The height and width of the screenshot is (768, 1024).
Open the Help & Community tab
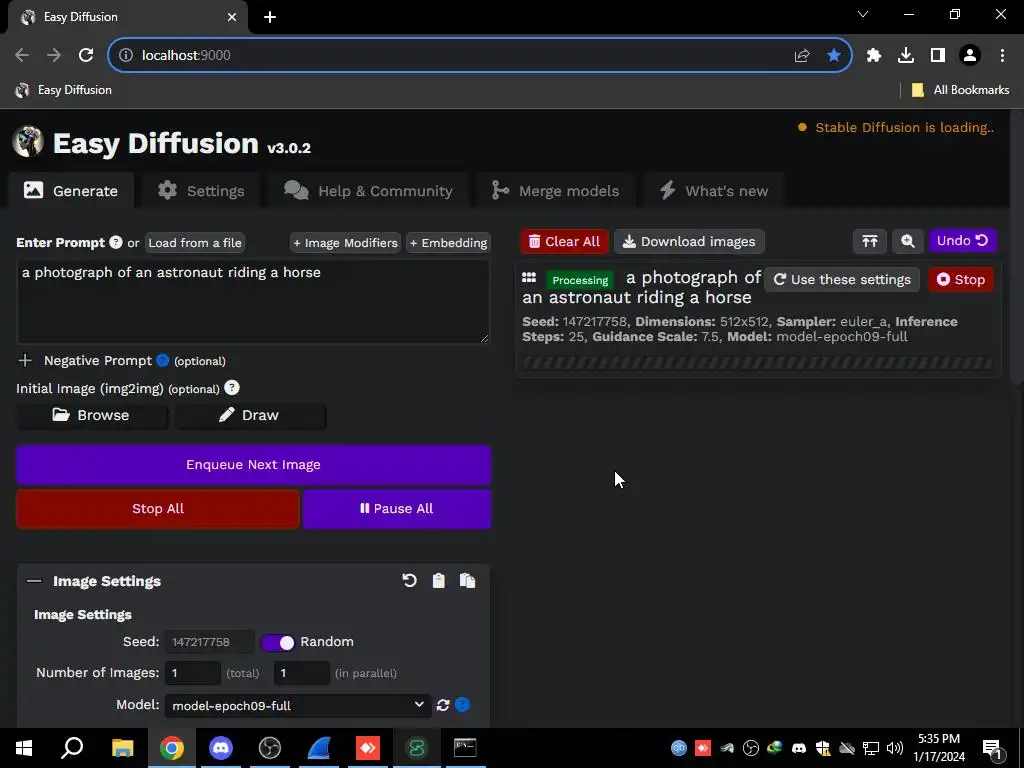point(368,191)
